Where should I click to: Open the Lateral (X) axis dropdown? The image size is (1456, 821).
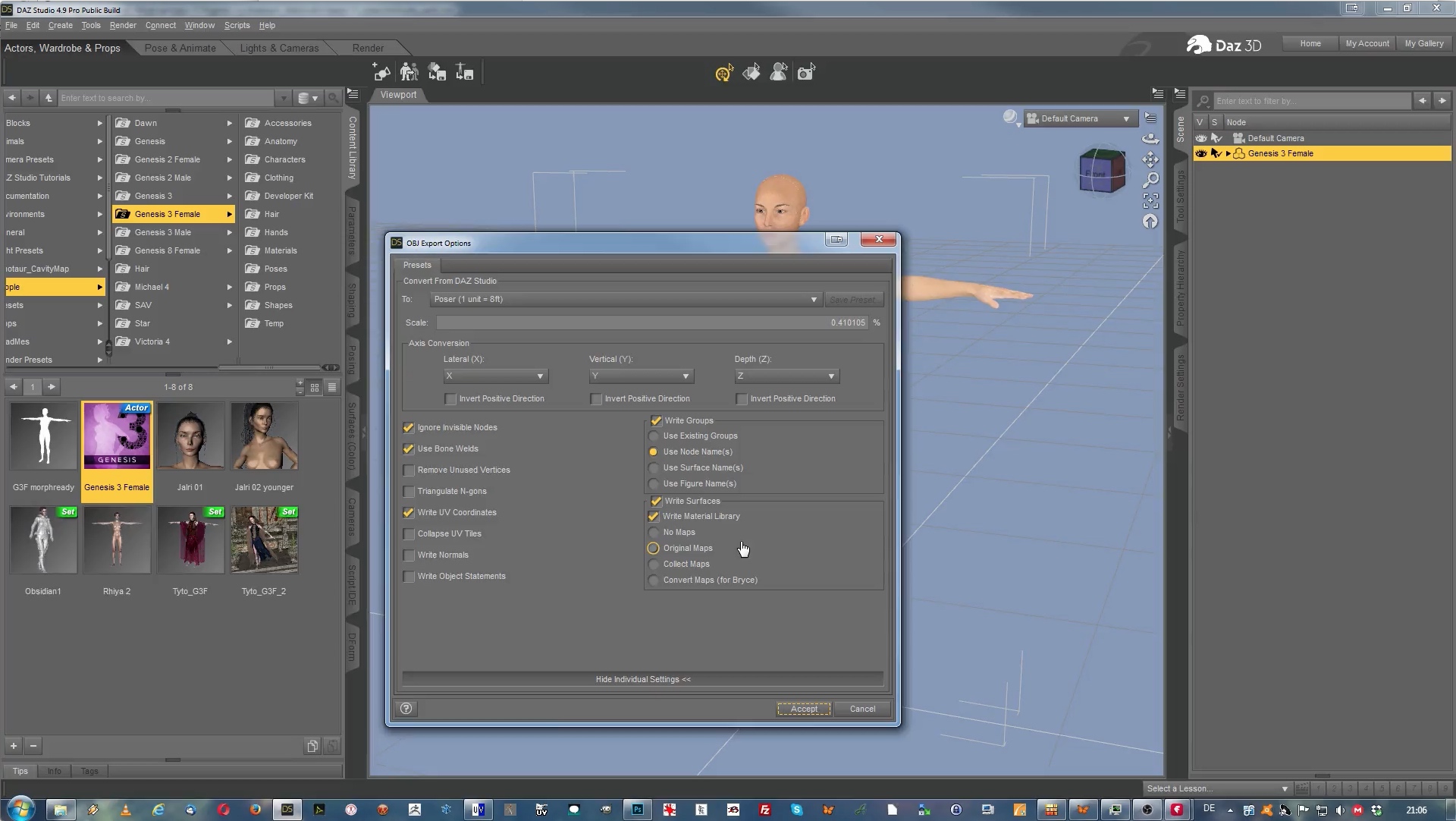pyautogui.click(x=495, y=376)
